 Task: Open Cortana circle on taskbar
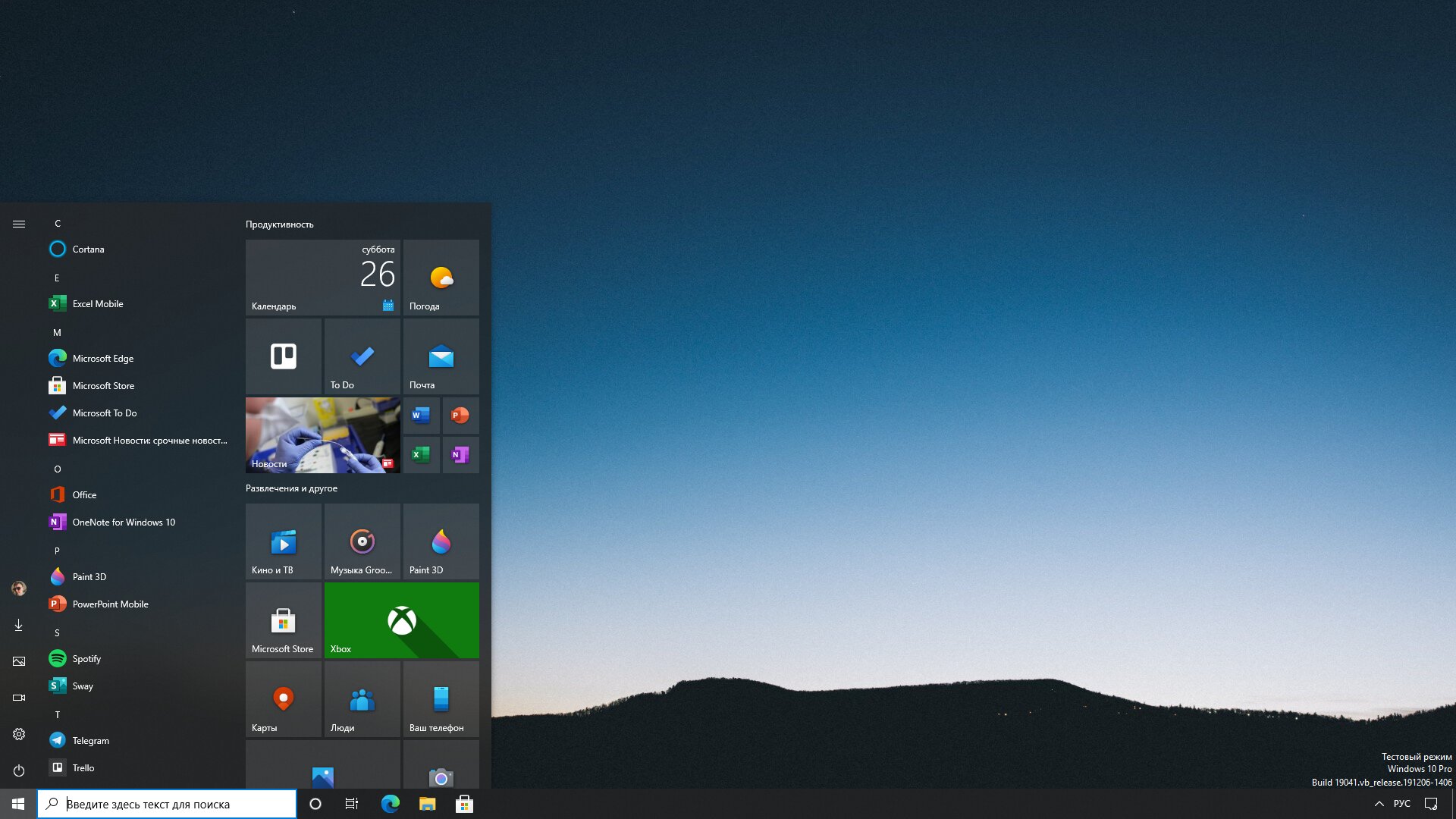(315, 804)
